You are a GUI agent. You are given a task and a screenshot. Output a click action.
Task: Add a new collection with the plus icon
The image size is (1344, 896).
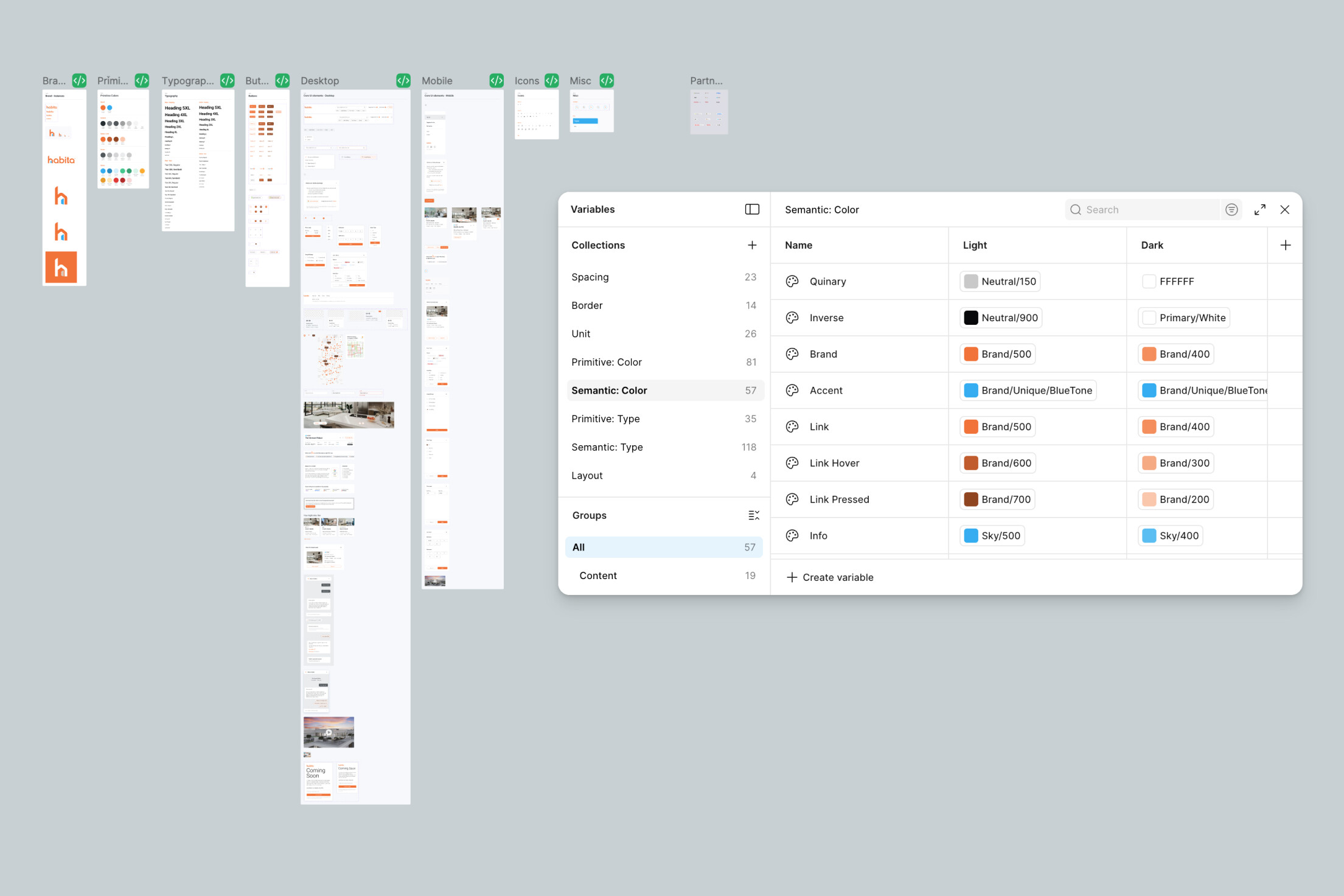(x=752, y=245)
